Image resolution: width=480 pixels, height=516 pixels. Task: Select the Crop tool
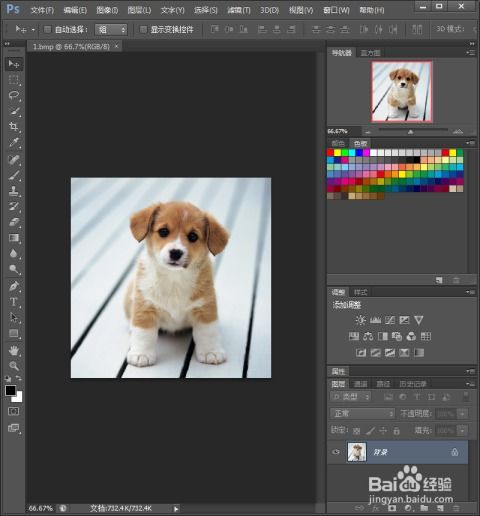(x=14, y=127)
